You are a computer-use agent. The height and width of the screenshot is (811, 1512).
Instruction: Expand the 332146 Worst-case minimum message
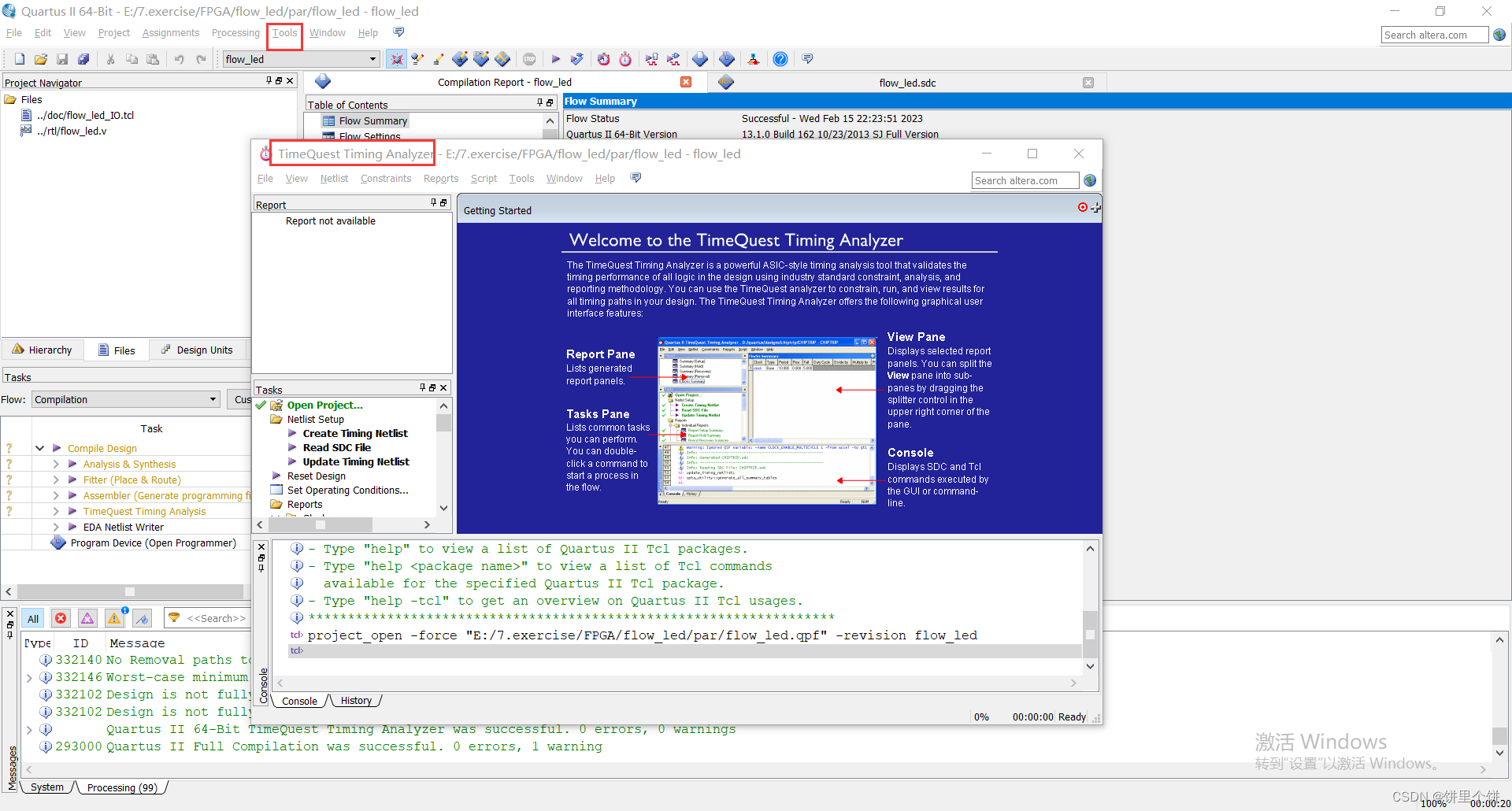[29, 677]
